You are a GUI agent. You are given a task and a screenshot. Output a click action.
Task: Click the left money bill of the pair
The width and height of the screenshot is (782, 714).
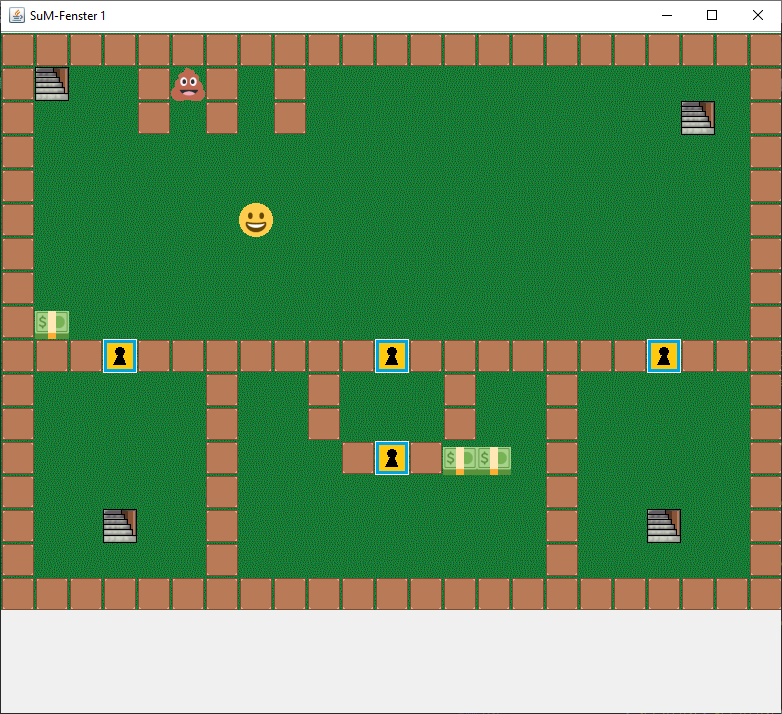460,461
